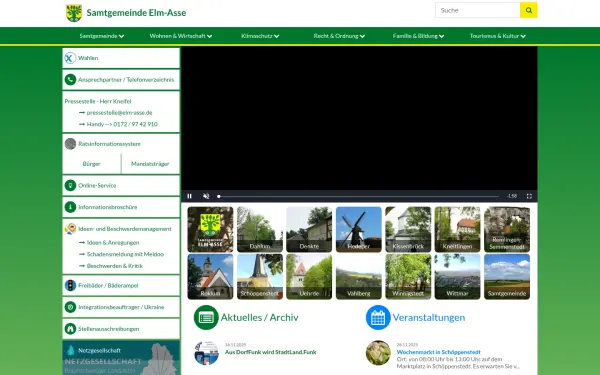This screenshot has width=600, height=375.
Task: Select the Vahlberg landscape tile
Action: pyautogui.click(x=359, y=276)
